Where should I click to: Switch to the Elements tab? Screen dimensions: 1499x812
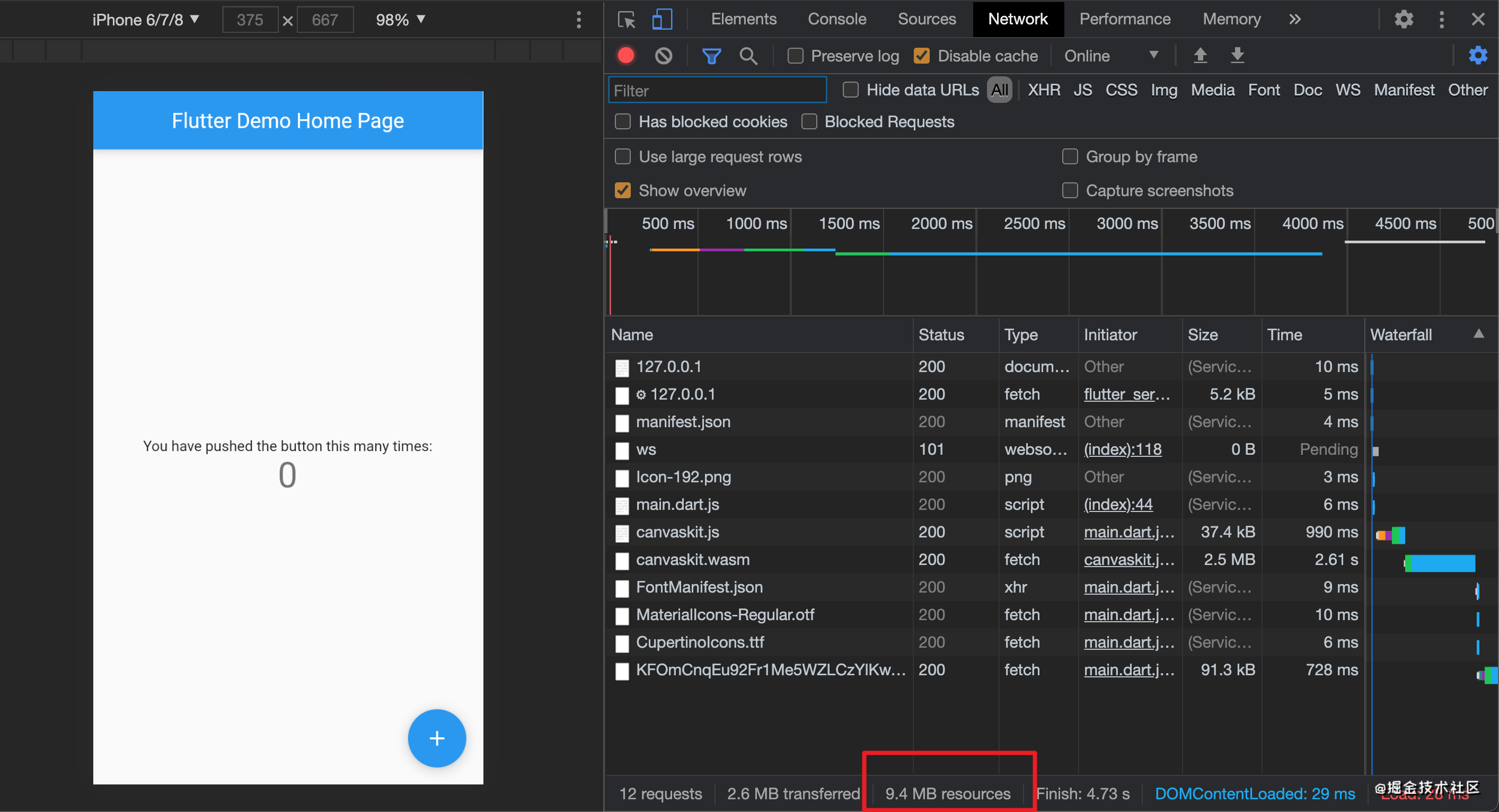[x=744, y=19]
